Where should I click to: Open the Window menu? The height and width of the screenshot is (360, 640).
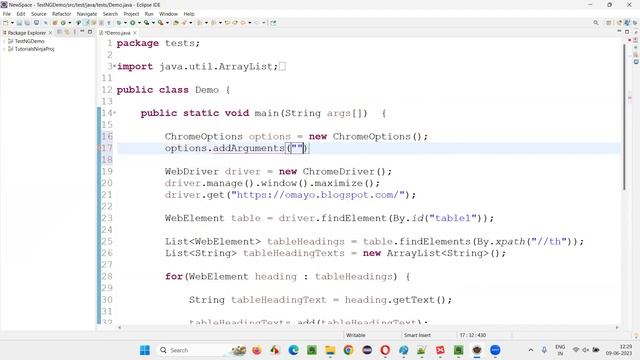(x=168, y=14)
